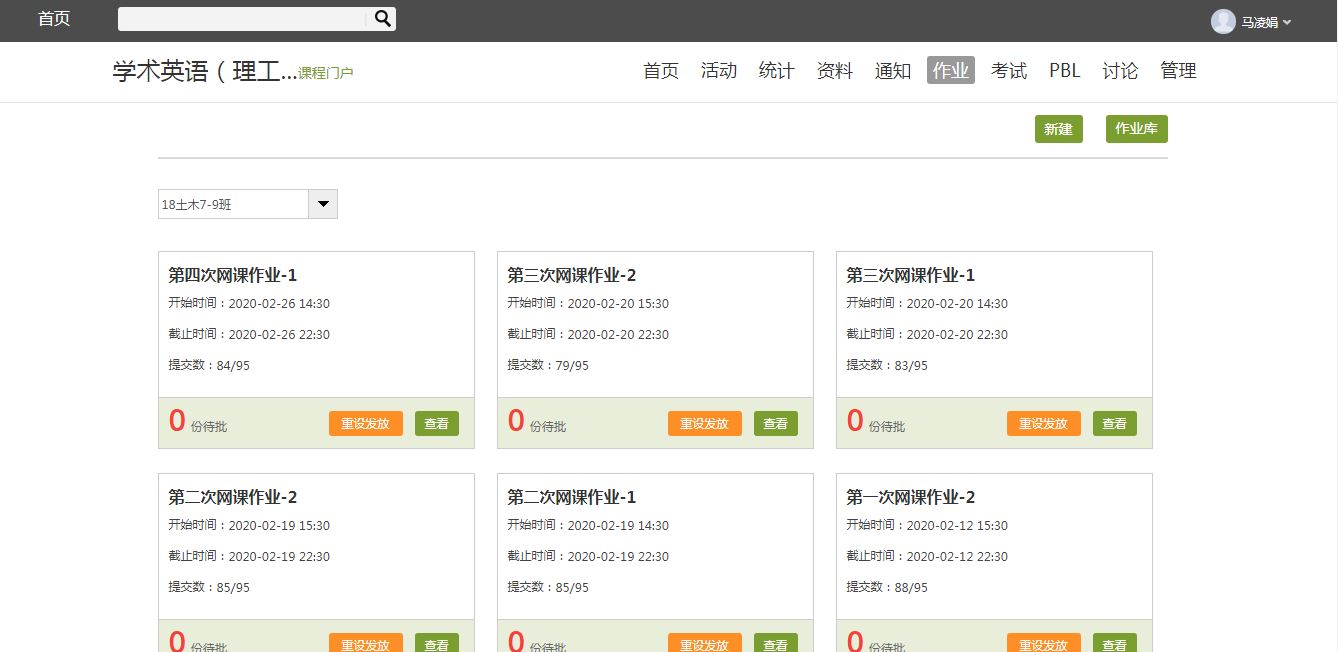Open the 课程门户 link
This screenshot has width=1338, height=652.
point(326,73)
